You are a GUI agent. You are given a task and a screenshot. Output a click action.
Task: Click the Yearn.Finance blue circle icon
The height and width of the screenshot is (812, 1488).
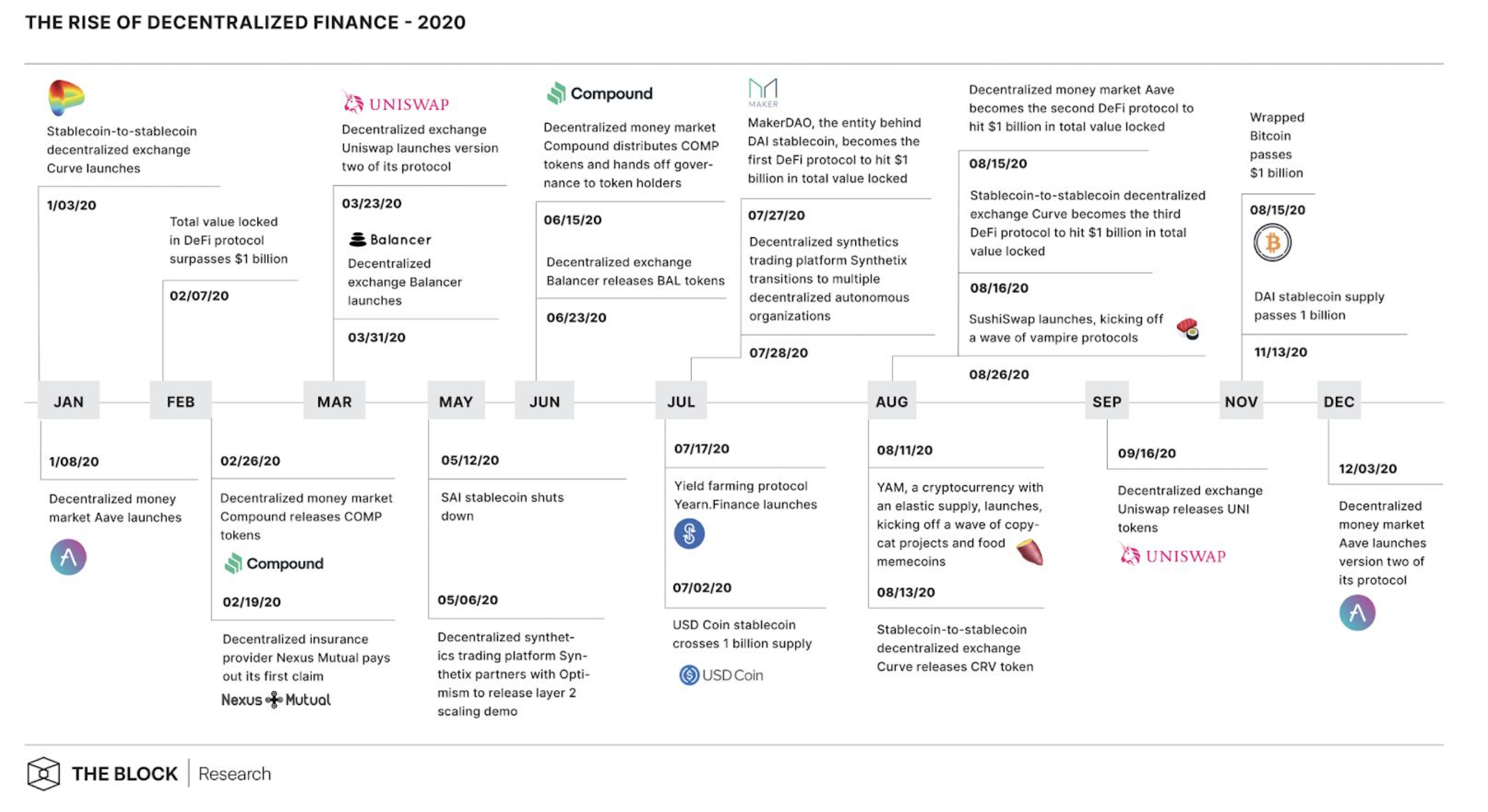pos(689,534)
